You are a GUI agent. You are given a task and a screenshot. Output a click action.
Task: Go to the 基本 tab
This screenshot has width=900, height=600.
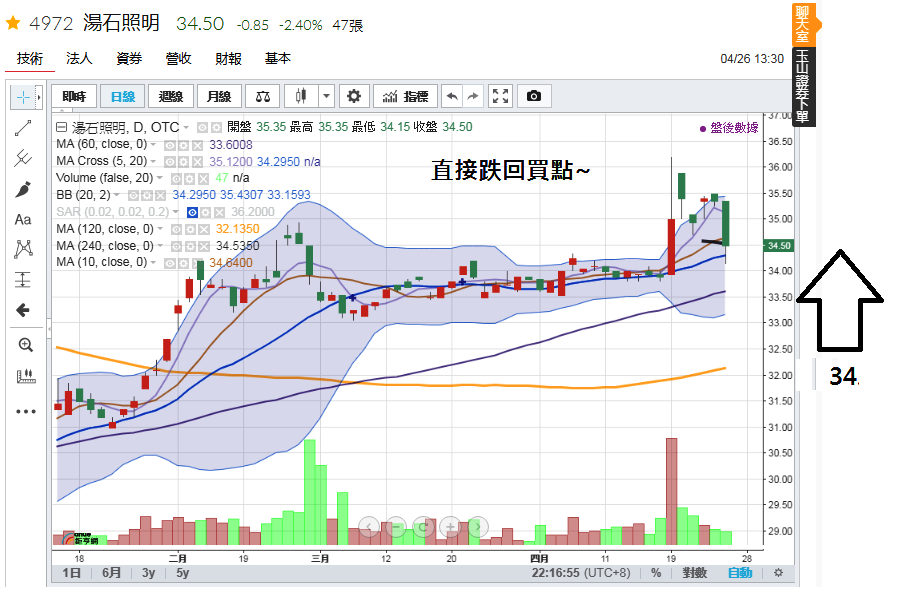pos(278,59)
